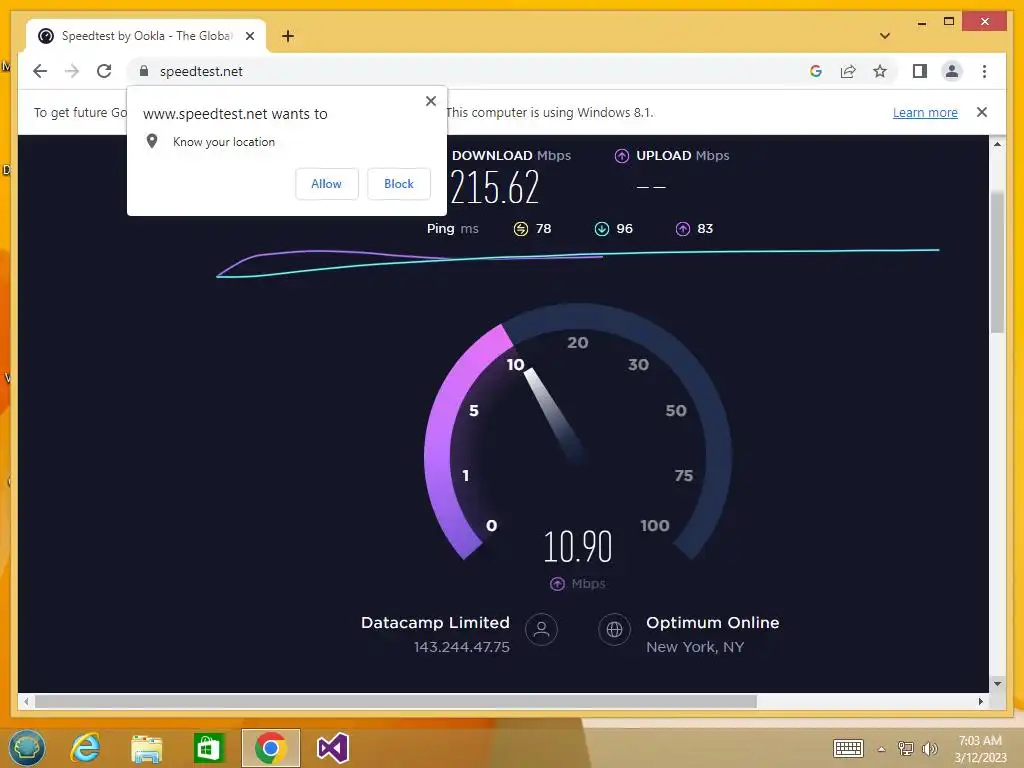Click the Datacamp Limited provider name
The image size is (1024, 768).
click(x=435, y=622)
